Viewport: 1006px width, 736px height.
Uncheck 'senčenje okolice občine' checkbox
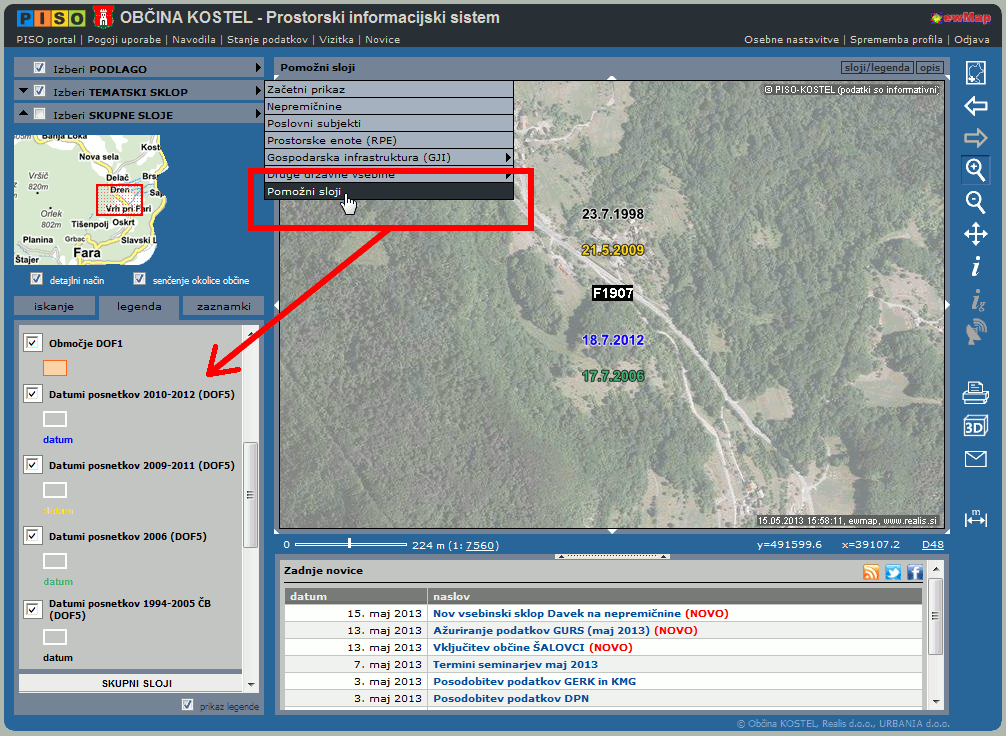[140, 279]
